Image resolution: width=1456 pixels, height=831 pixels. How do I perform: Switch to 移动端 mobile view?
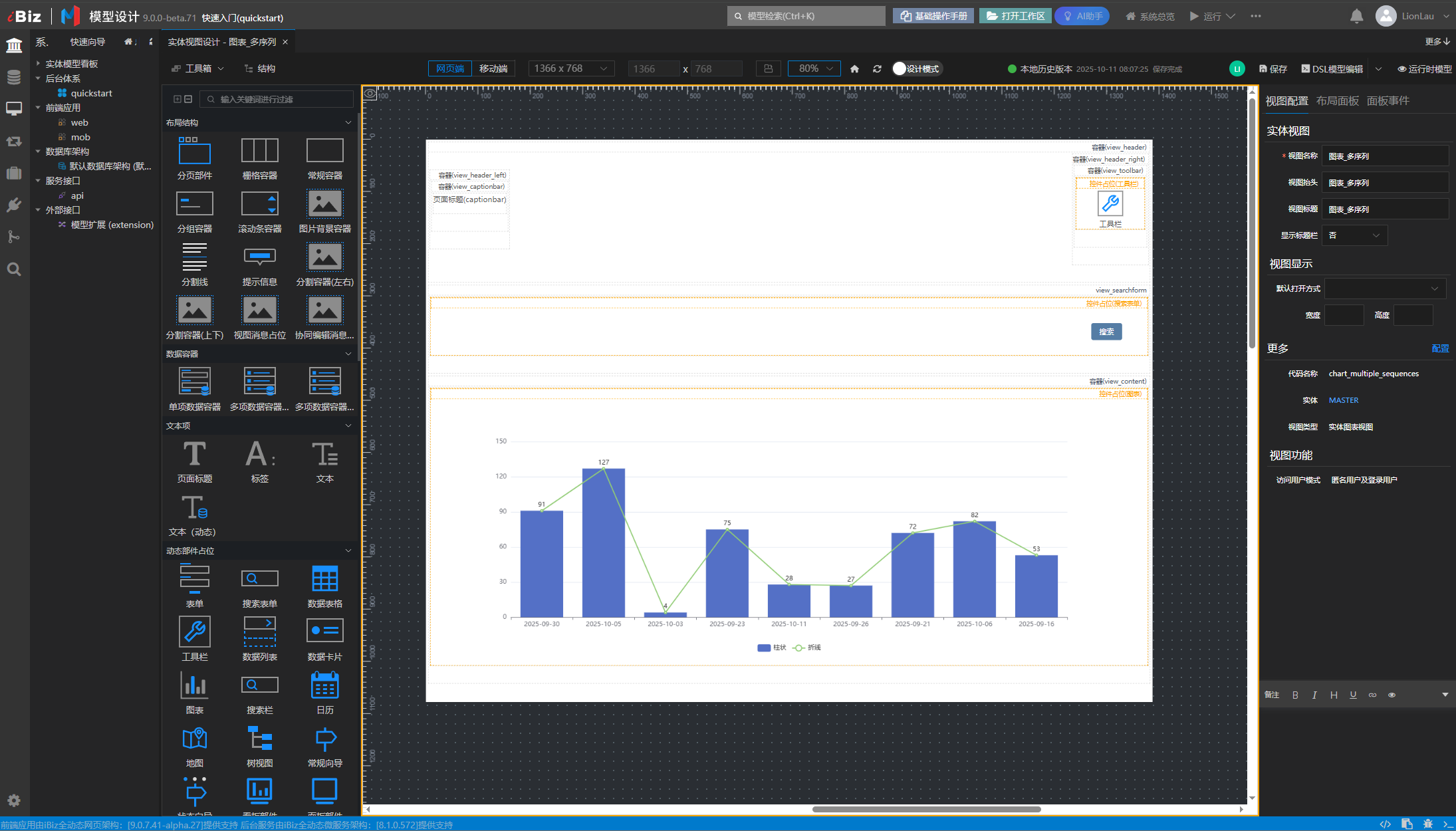(x=493, y=69)
